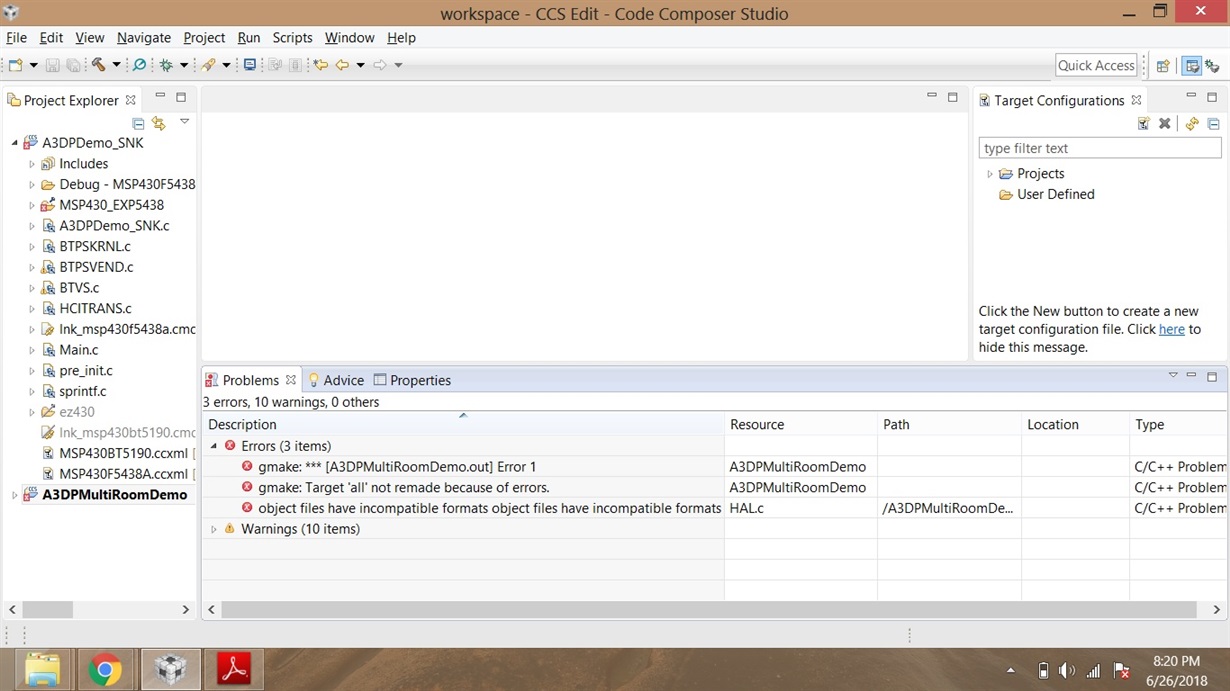Click the Project Explorer horizontal scrollbar
The width and height of the screenshot is (1230, 691).
click(48, 609)
